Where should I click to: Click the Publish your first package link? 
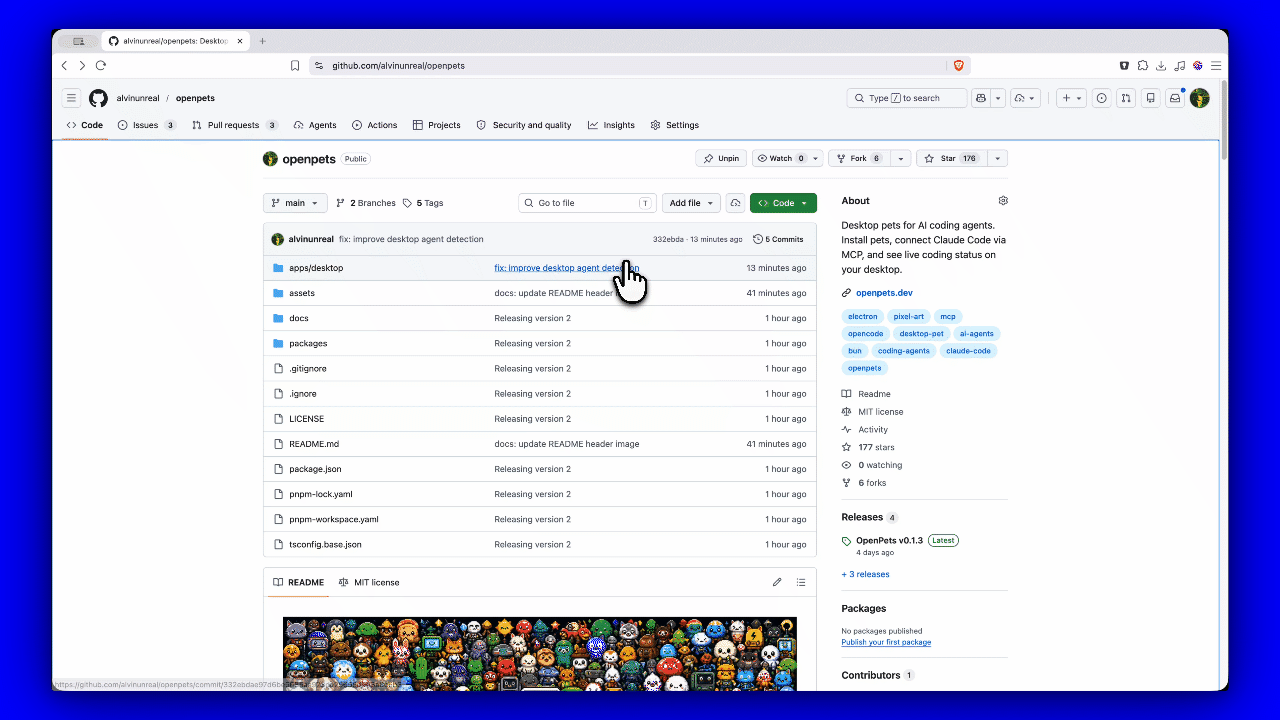pos(886,642)
